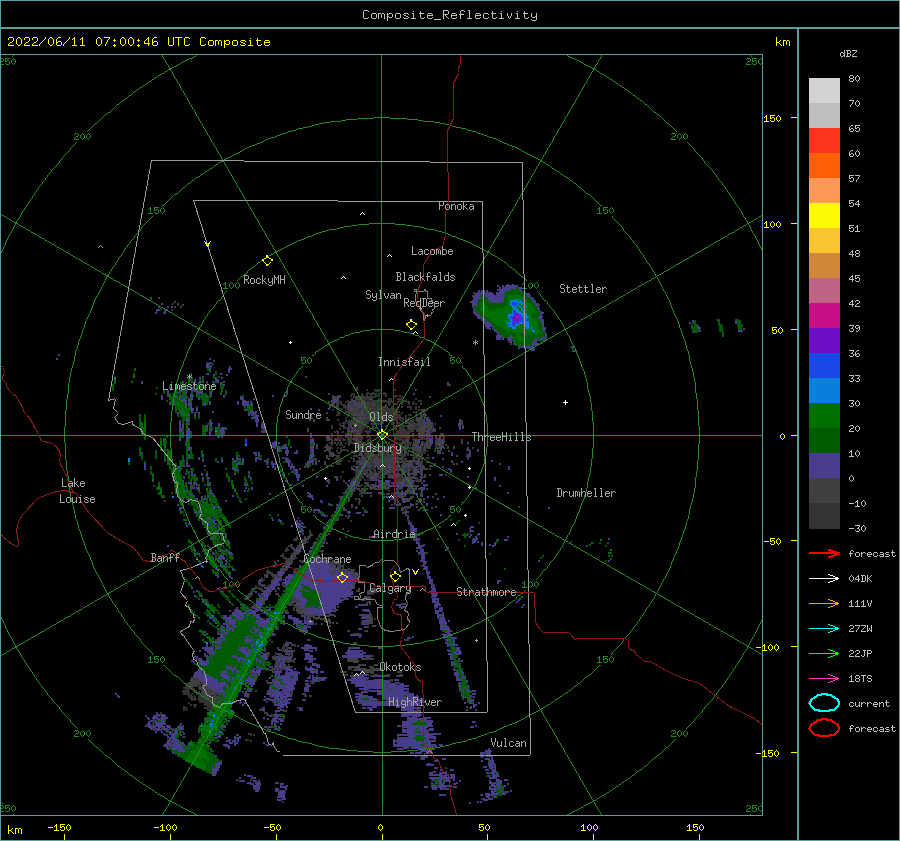
Task: Click the ThreeHills city label
Action: tap(501, 437)
